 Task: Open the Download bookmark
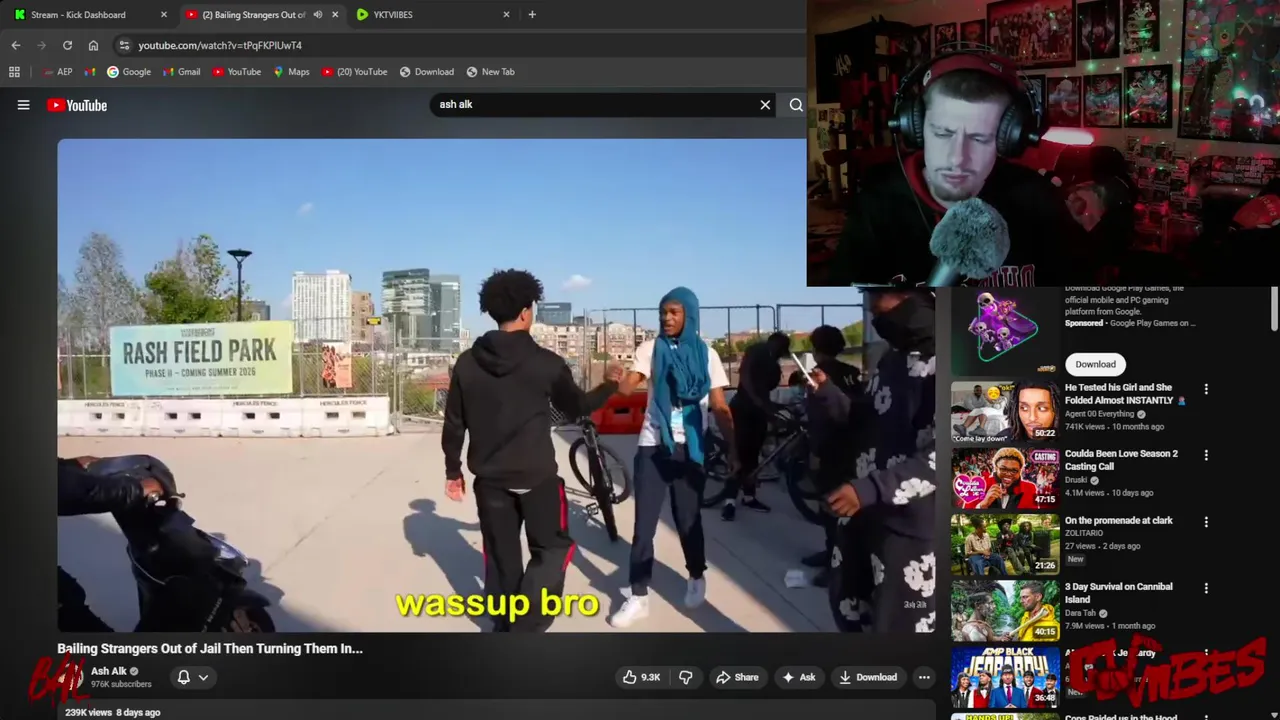coord(427,72)
